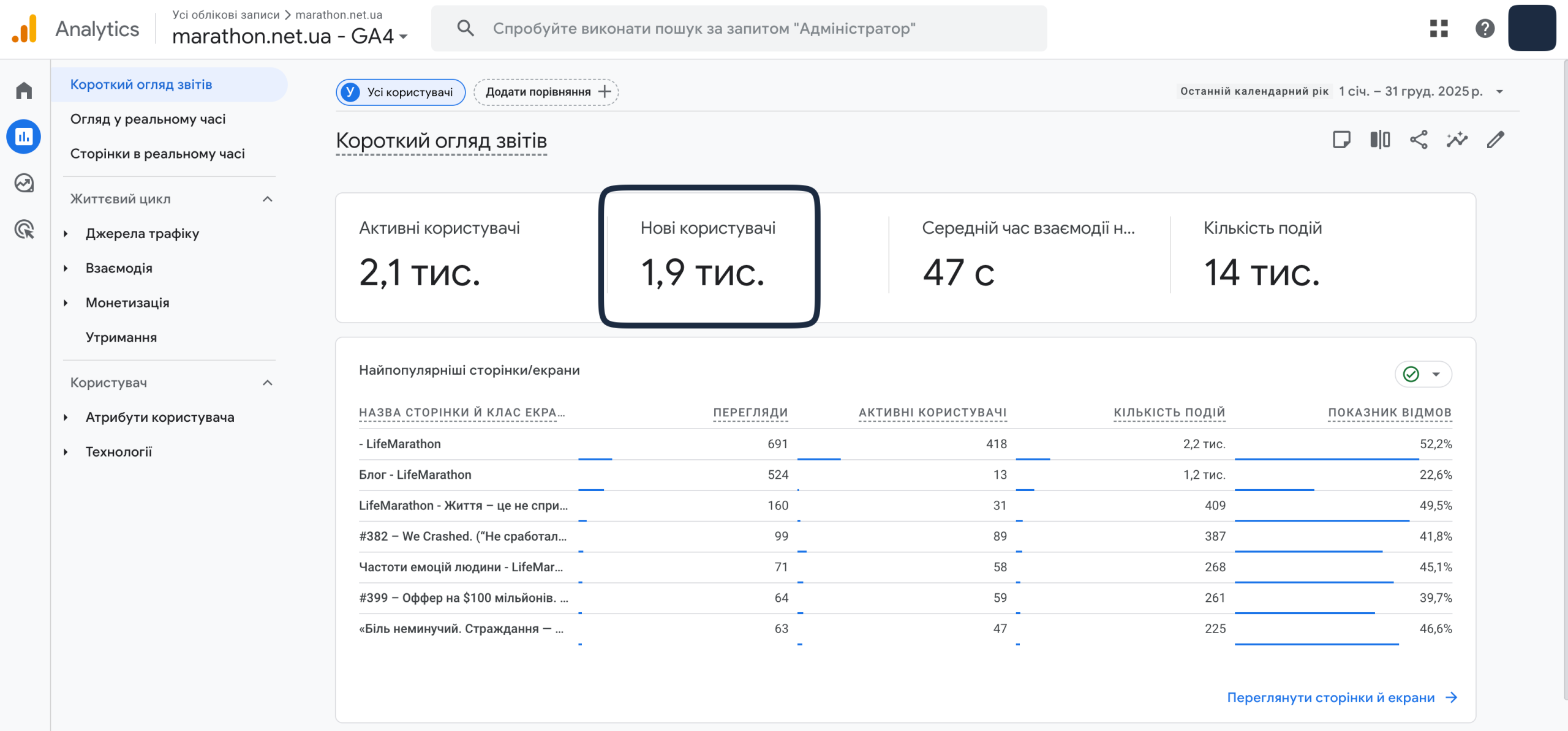Open the Insights sparkline icon
The height and width of the screenshot is (731, 1568).
(x=1457, y=140)
